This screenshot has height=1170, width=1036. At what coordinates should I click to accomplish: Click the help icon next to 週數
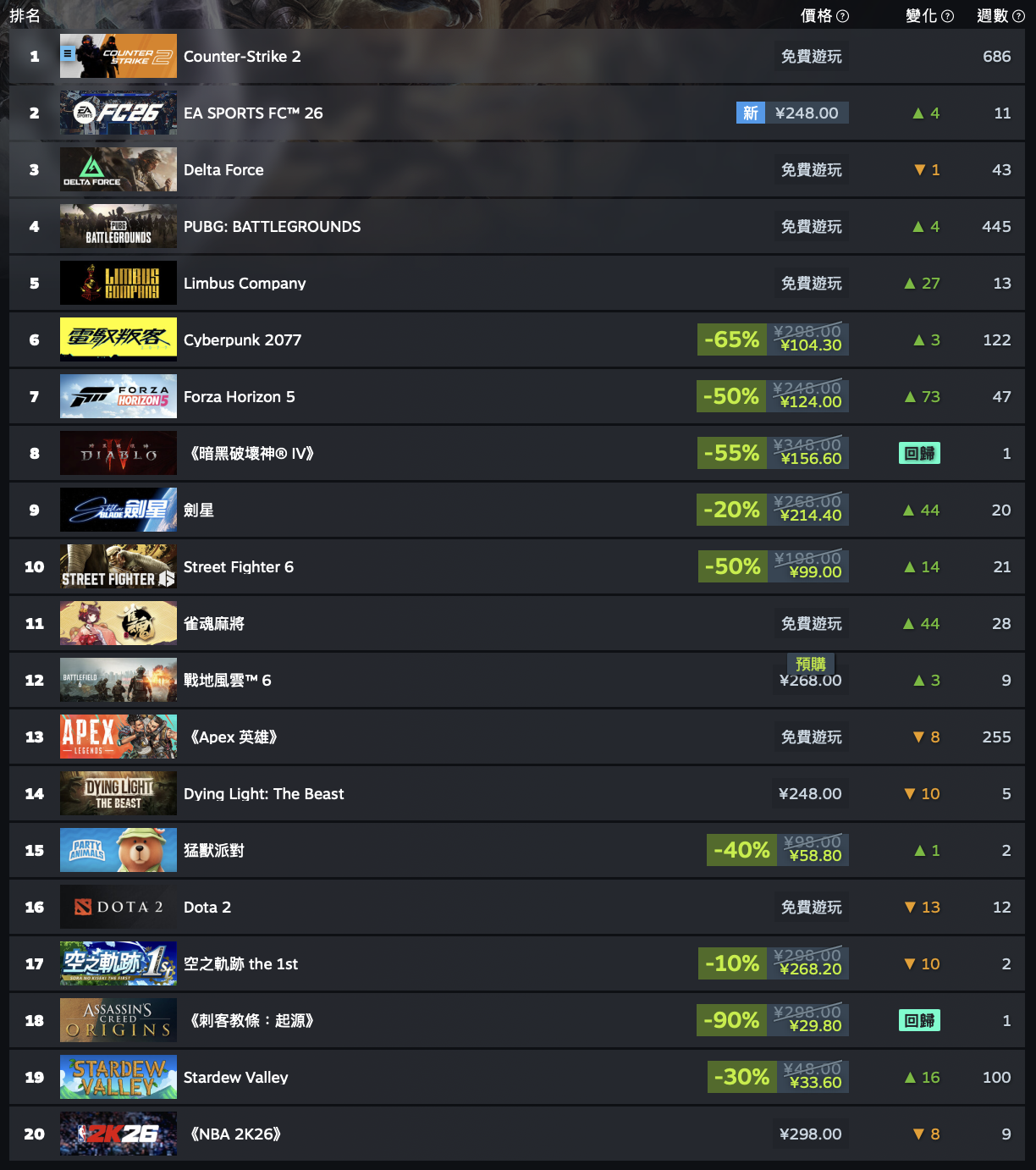click(x=1018, y=16)
